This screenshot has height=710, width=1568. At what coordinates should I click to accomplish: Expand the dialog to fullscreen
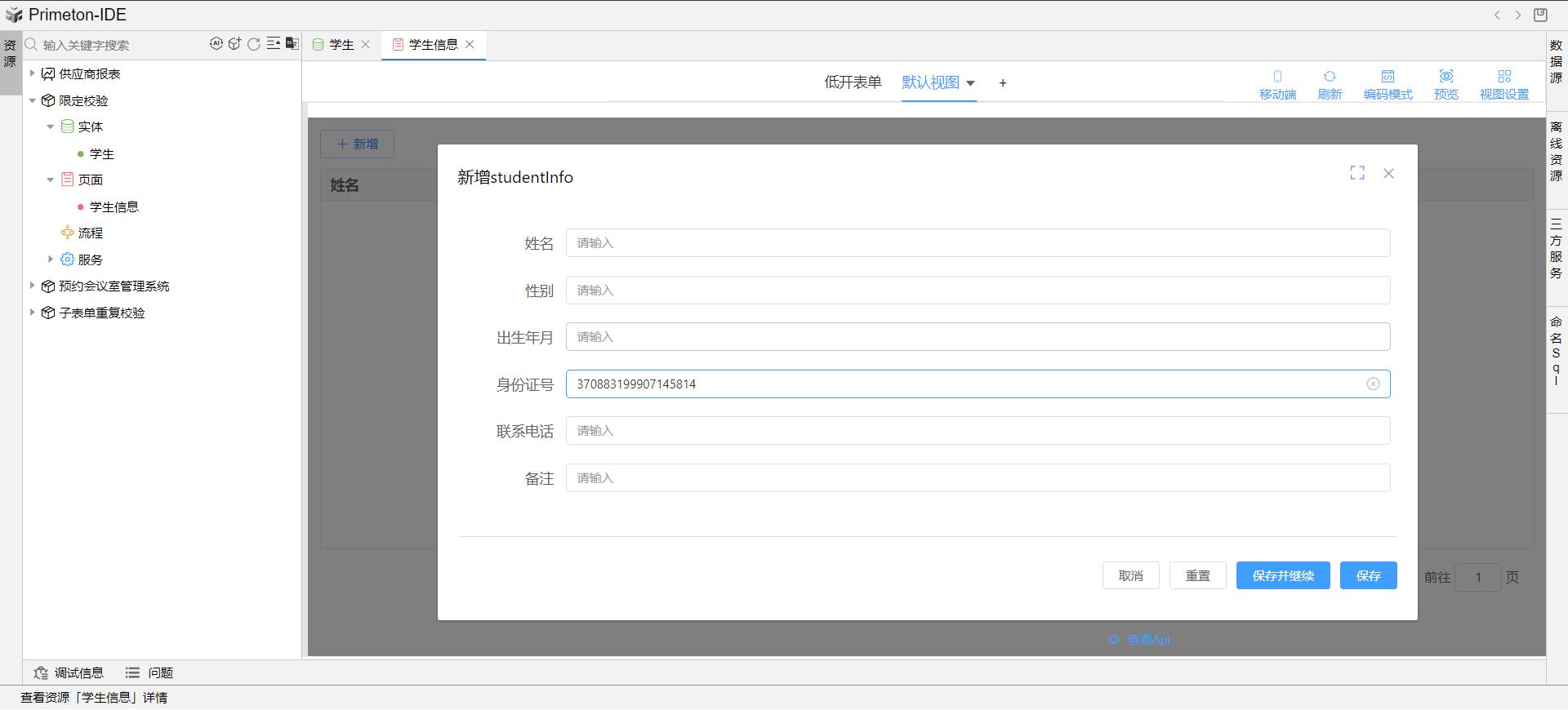(x=1357, y=173)
